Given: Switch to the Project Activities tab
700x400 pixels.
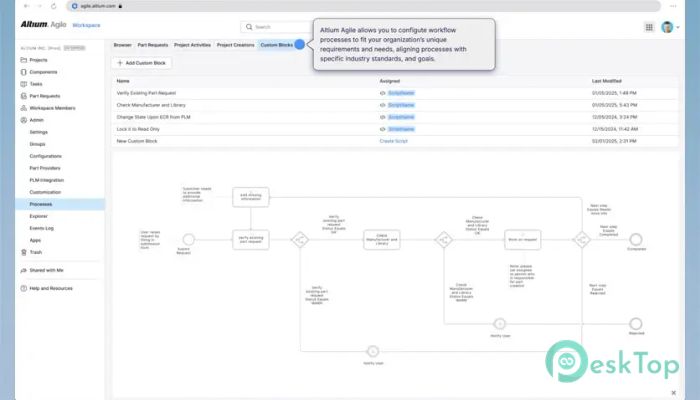Looking at the screenshot, I should pos(192,45).
